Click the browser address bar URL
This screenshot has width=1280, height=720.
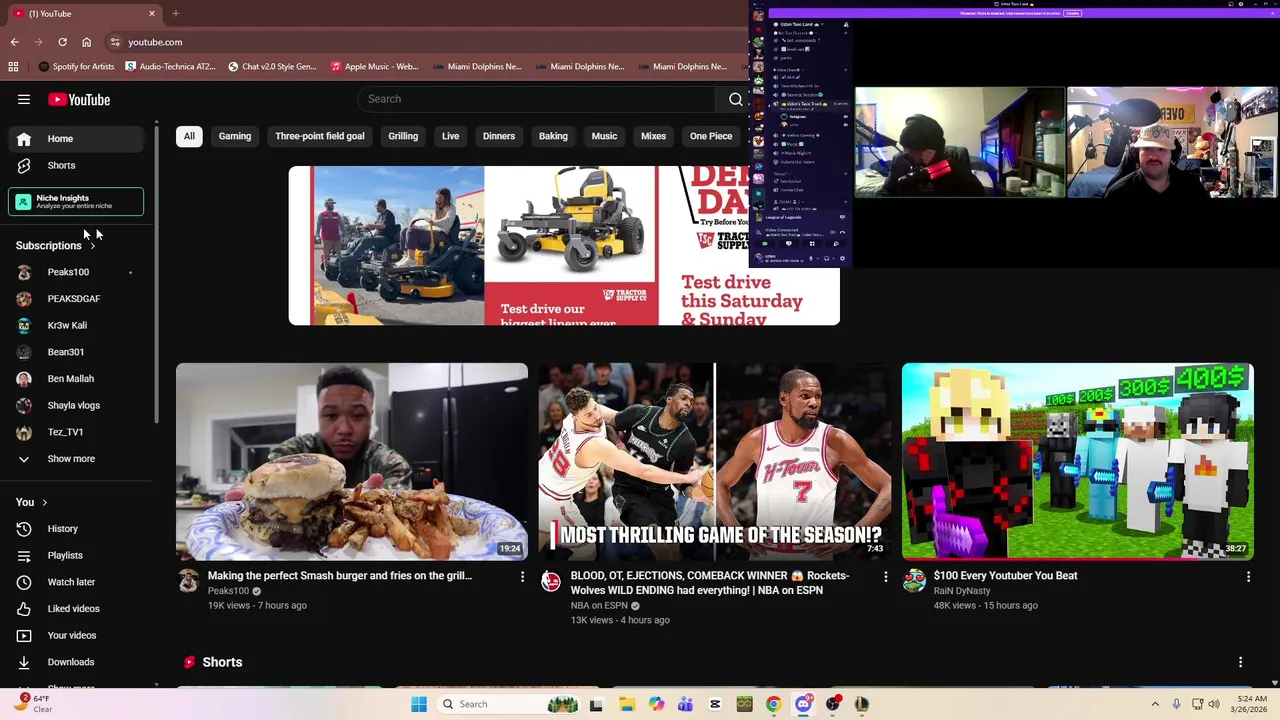coord(155,42)
